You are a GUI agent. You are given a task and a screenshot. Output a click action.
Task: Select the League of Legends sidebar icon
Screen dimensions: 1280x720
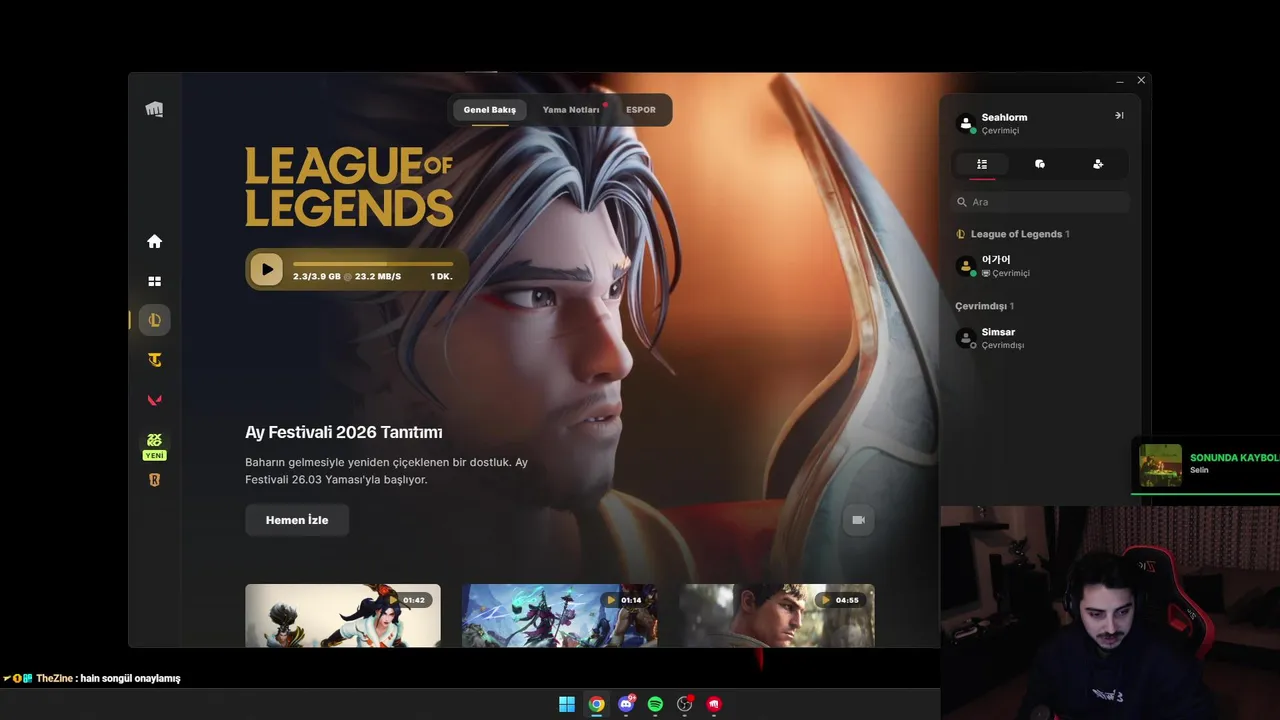tap(154, 320)
